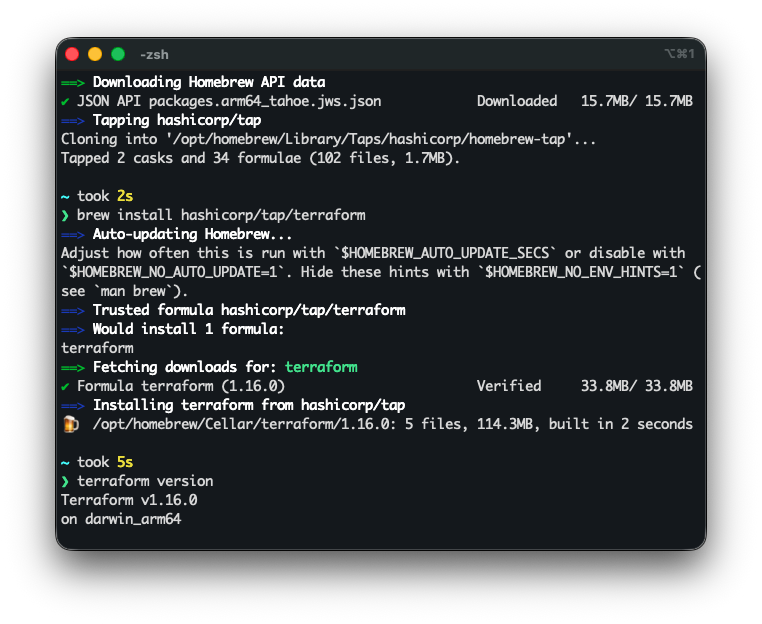
Task: Click the 'Cloning into' homebrew-tap path line
Action: [328, 139]
